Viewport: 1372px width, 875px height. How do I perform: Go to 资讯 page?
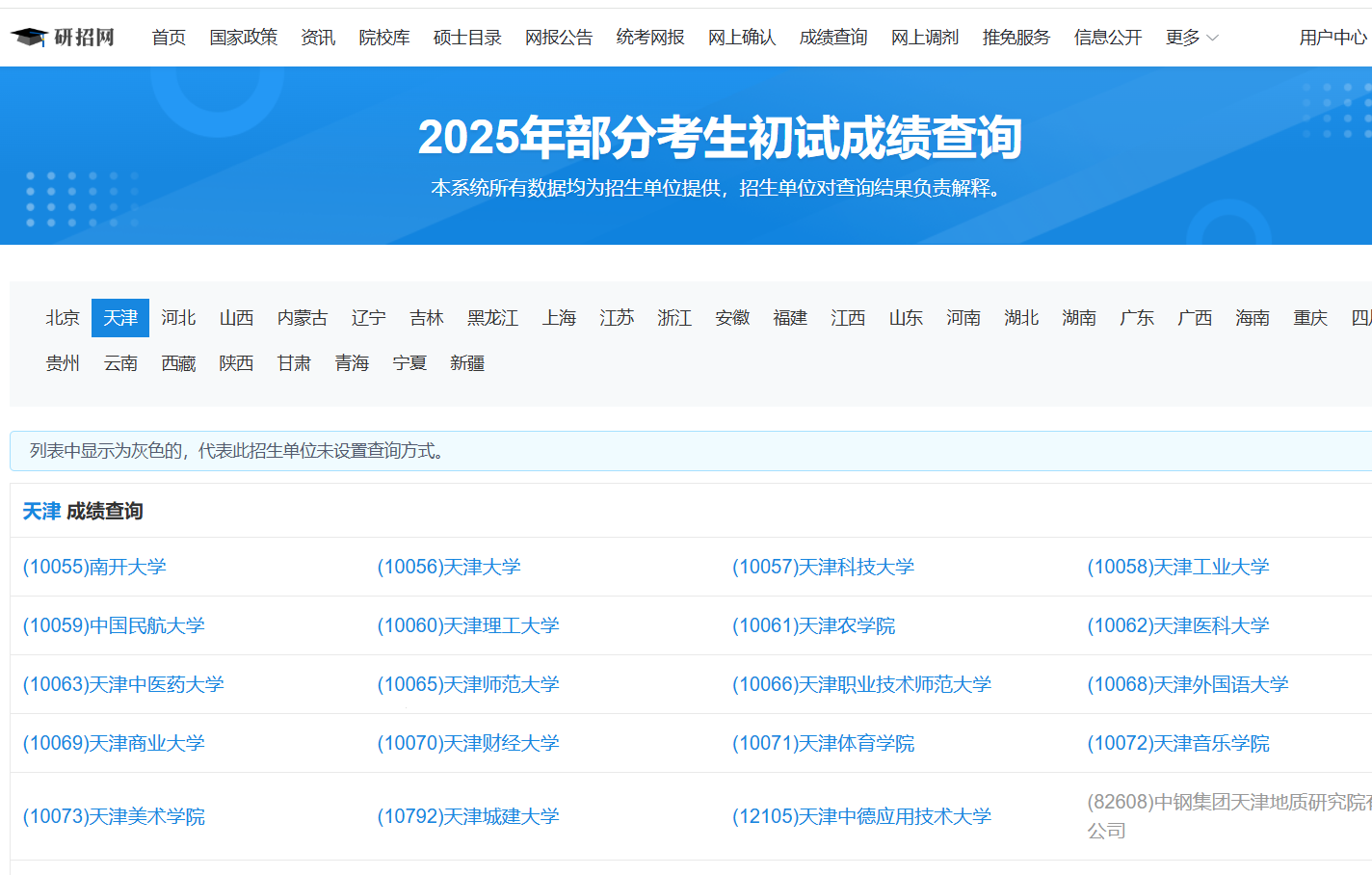[x=318, y=38]
